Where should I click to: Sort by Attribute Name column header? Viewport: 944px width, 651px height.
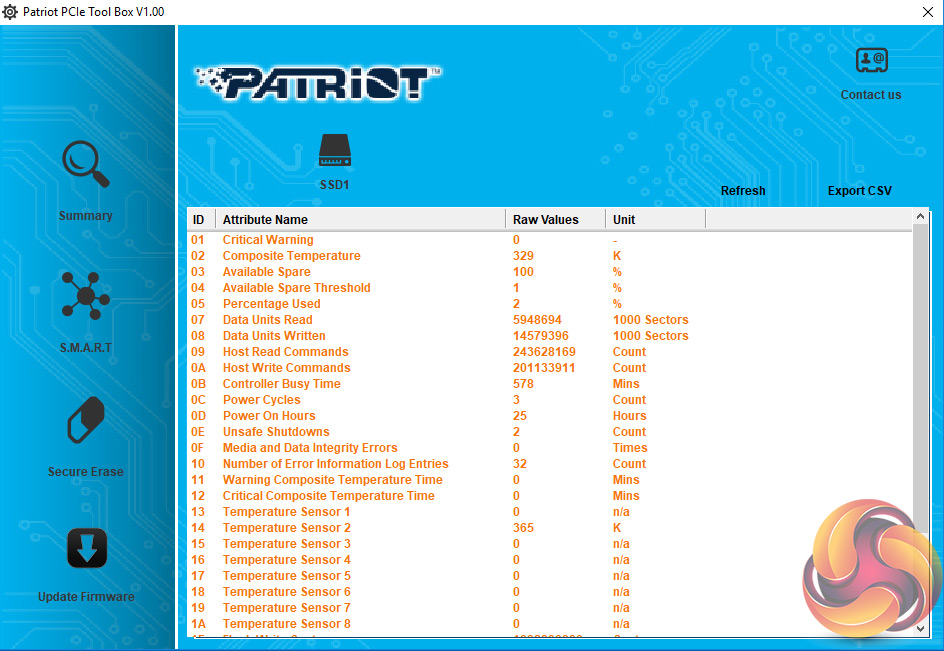[x=361, y=220]
